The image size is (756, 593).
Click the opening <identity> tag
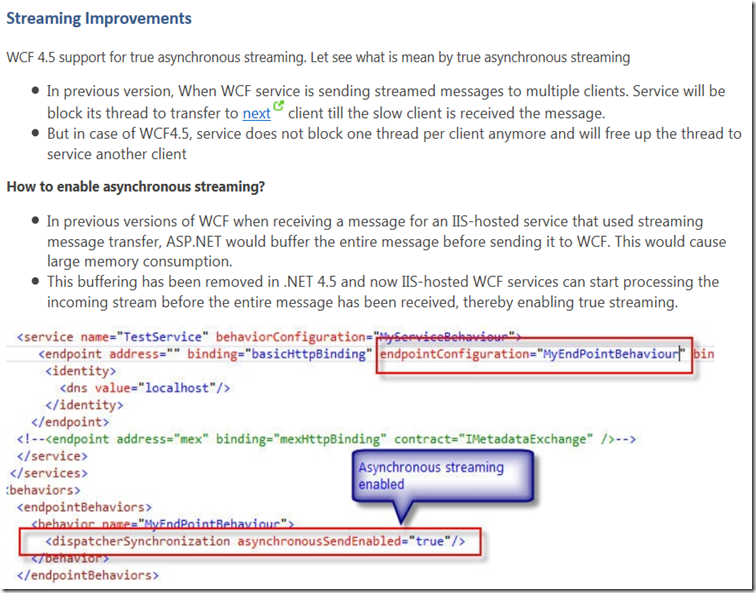pos(81,371)
